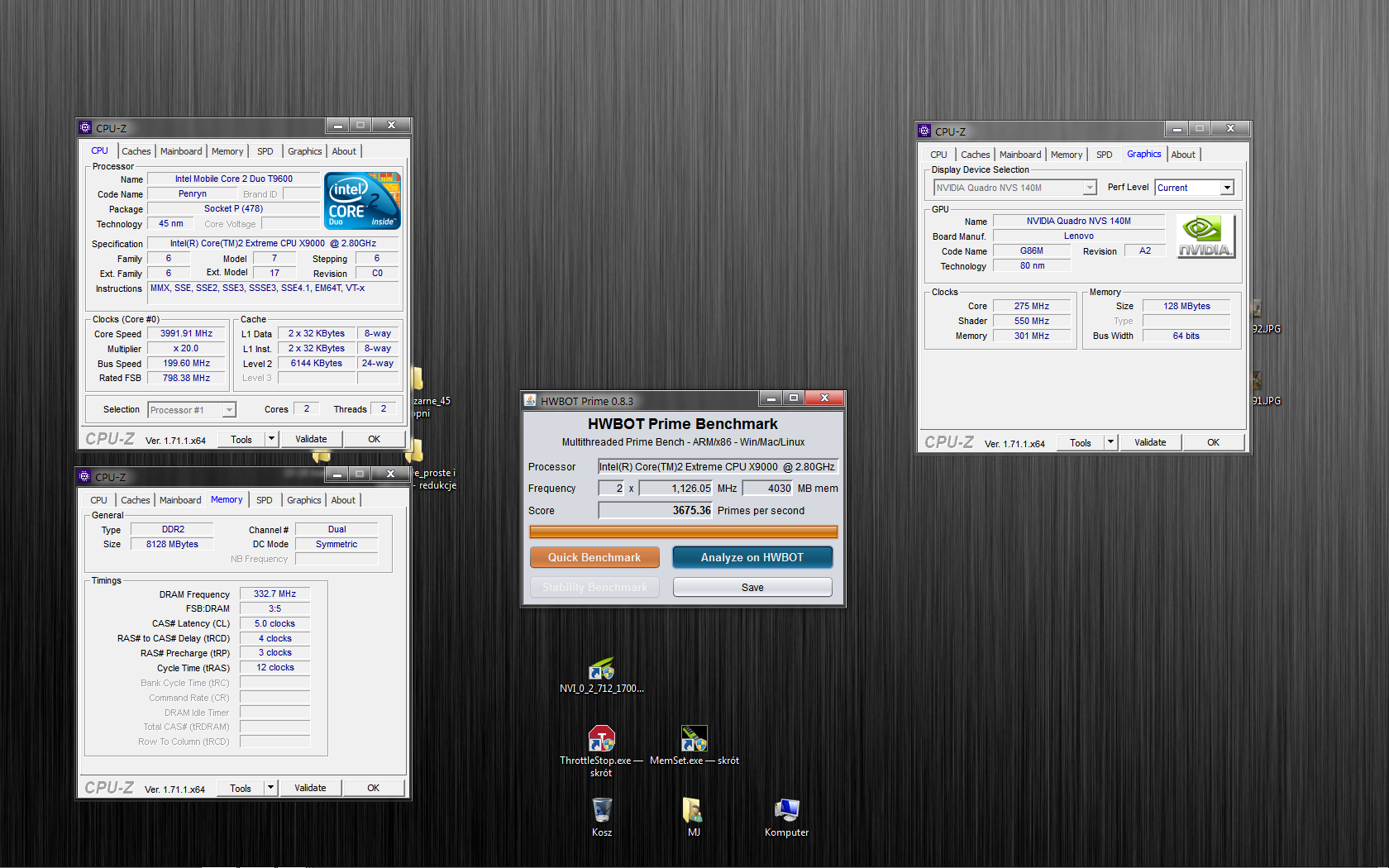
Task: Click Core Speed value 3991.91 MHz
Action: tap(187, 333)
